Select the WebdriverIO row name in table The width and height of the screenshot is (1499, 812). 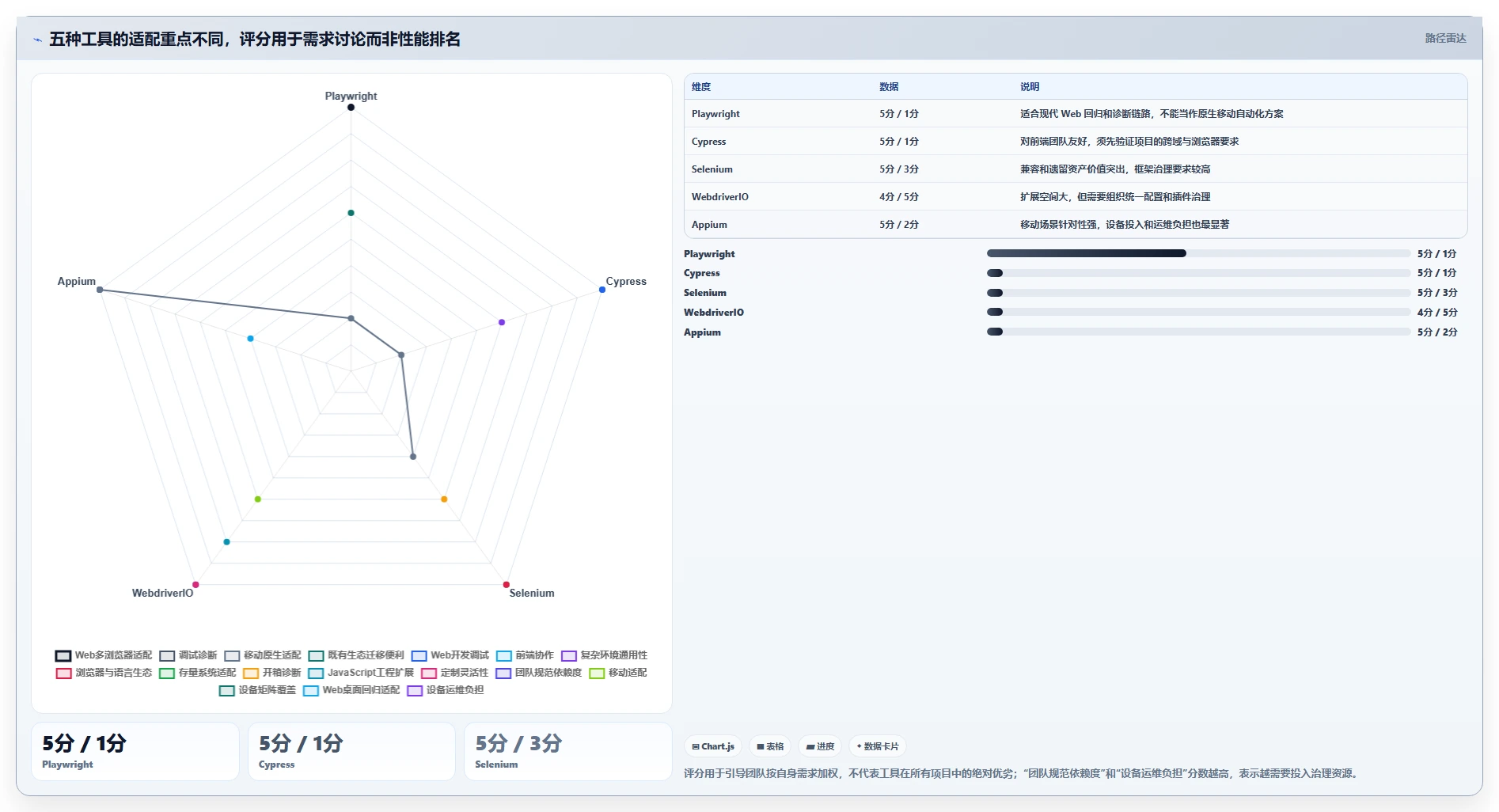coord(720,197)
